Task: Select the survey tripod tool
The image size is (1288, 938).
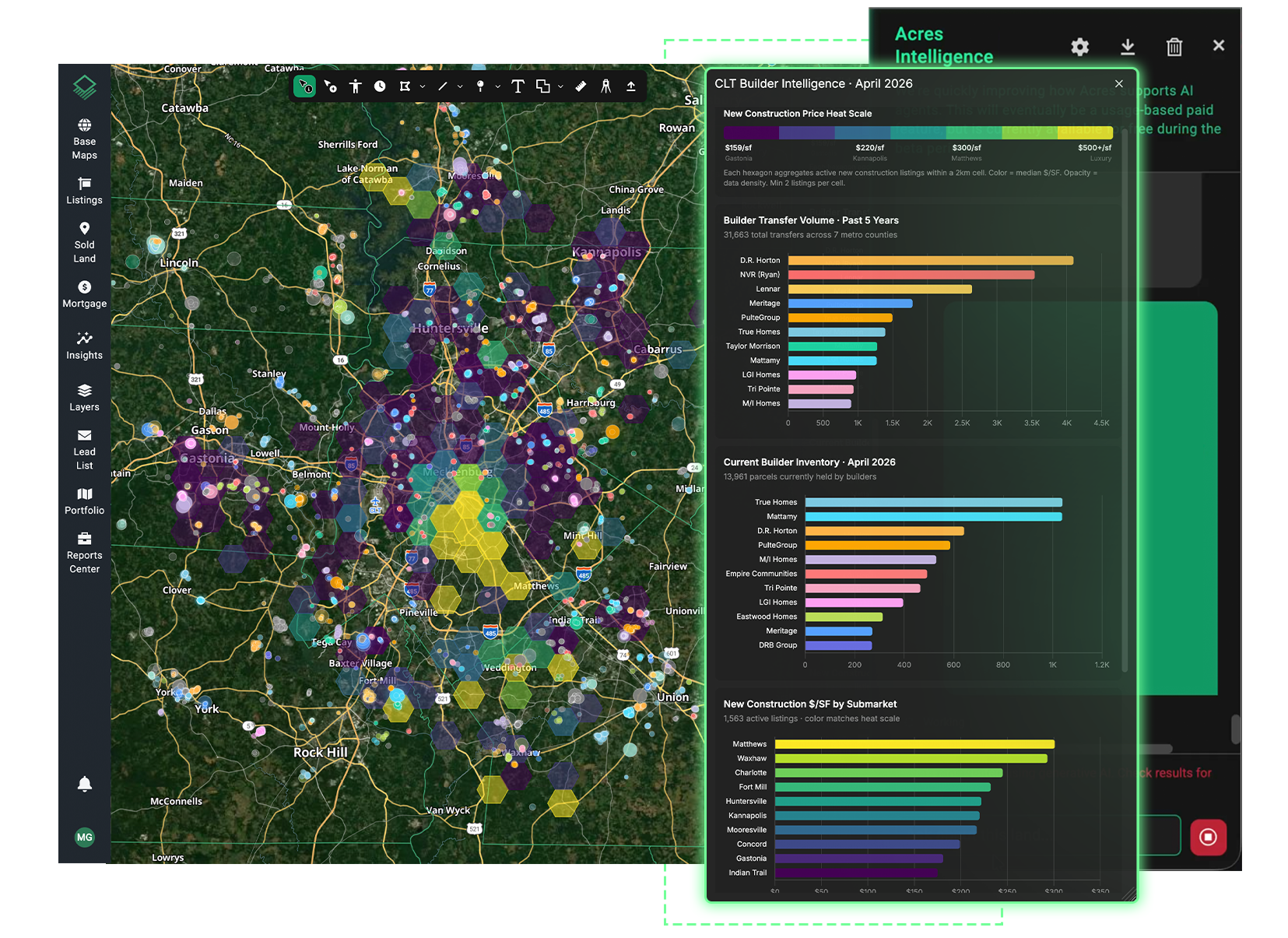Action: (x=605, y=86)
